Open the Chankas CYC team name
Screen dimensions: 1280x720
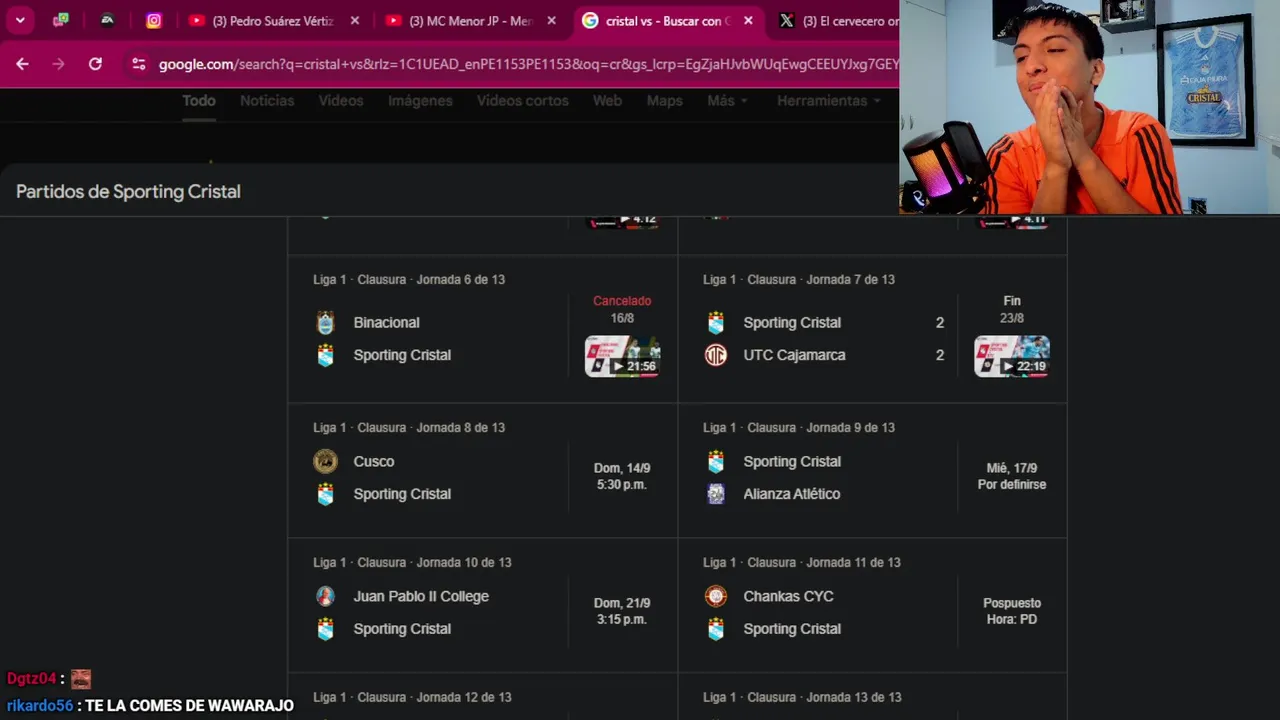788,596
